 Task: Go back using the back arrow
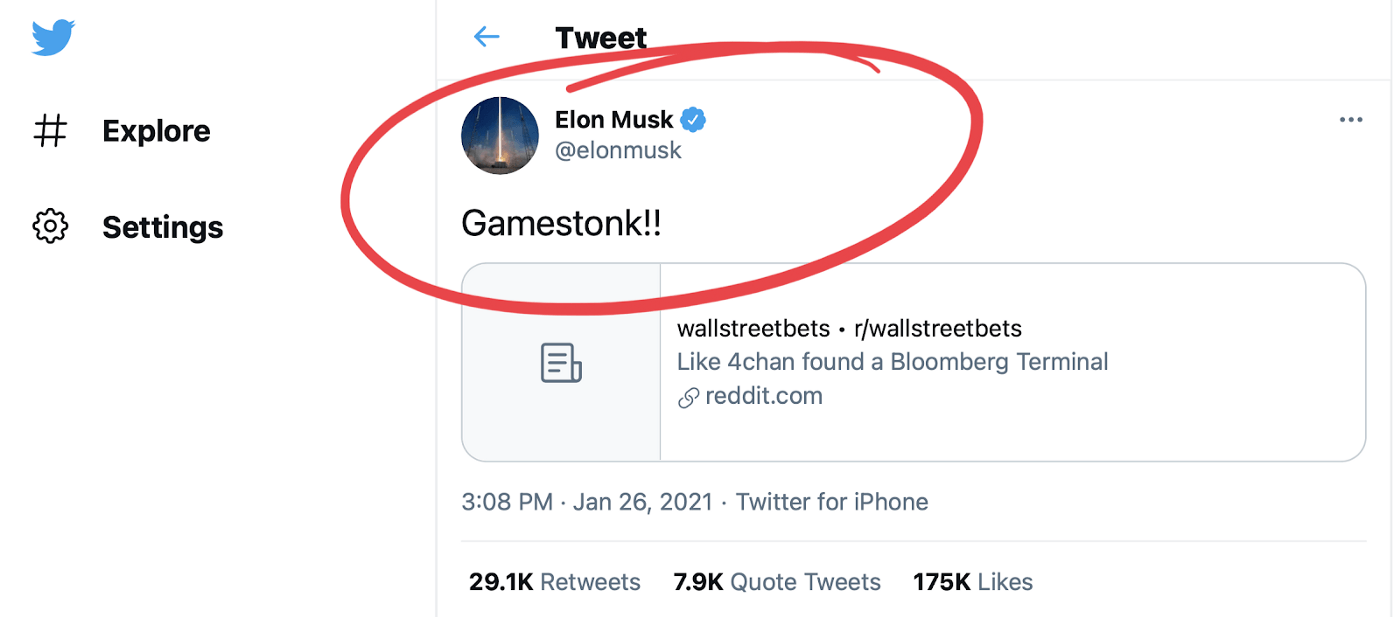(486, 38)
